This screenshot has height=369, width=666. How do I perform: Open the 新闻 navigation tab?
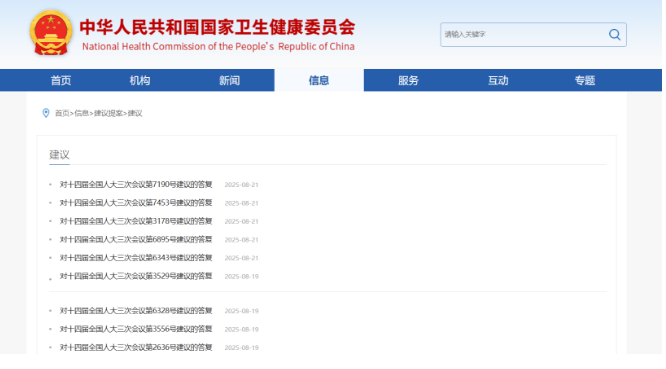[229, 80]
